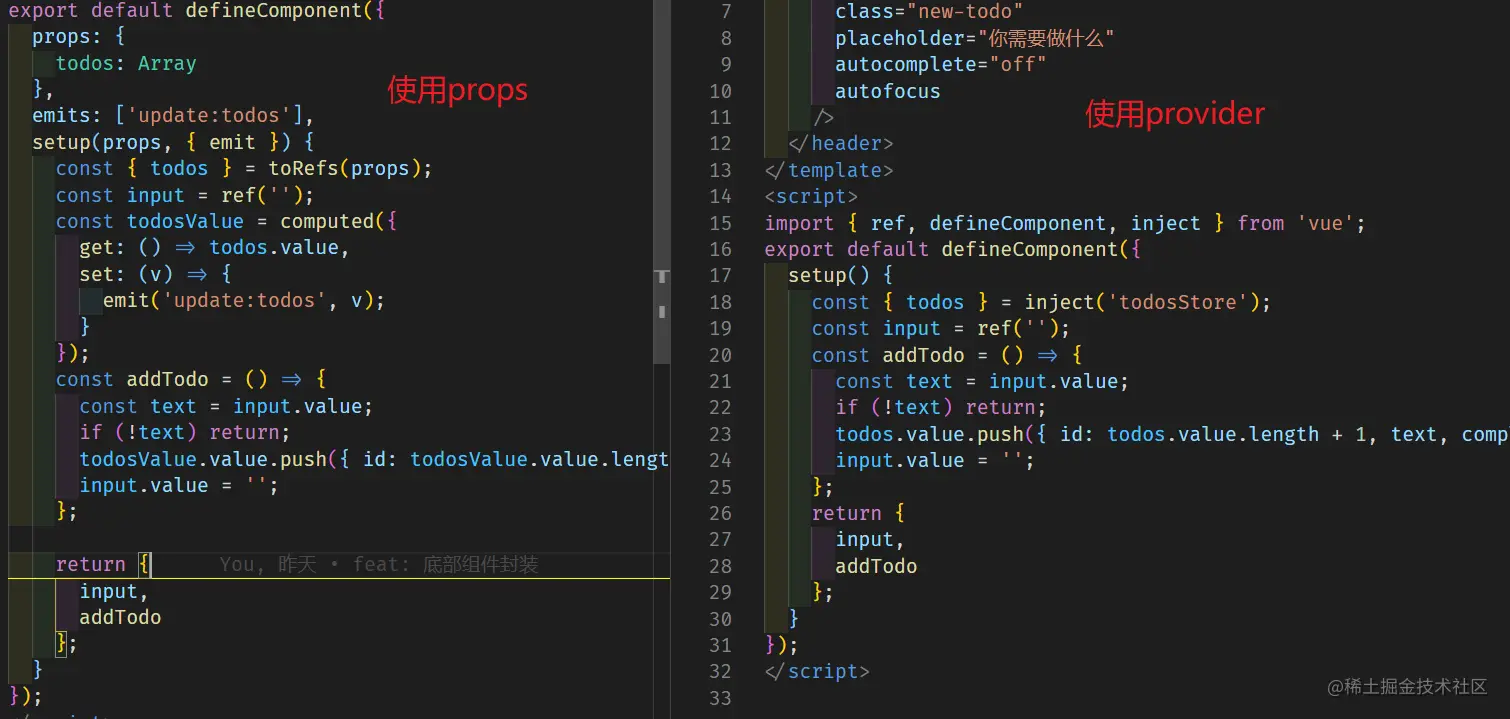The image size is (1510, 719).
Task: Click line number 30 in the gutter
Action: [720, 619]
